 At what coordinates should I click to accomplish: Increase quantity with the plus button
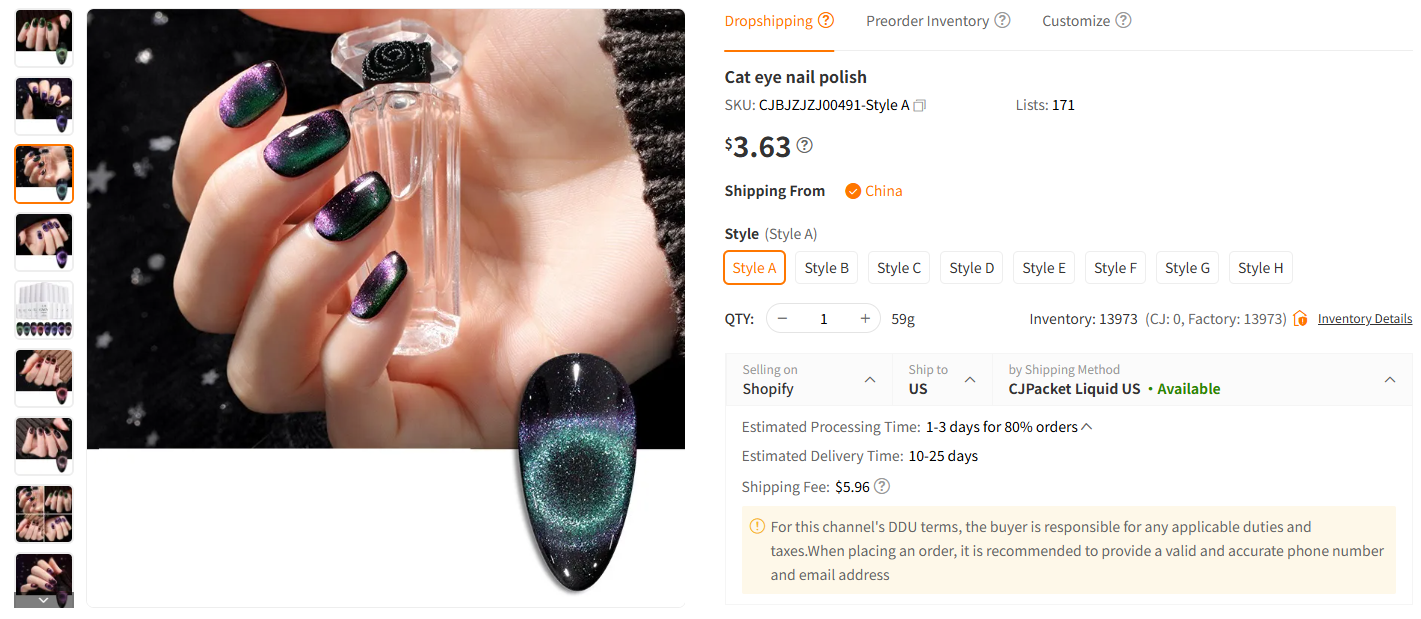pyautogui.click(x=864, y=318)
